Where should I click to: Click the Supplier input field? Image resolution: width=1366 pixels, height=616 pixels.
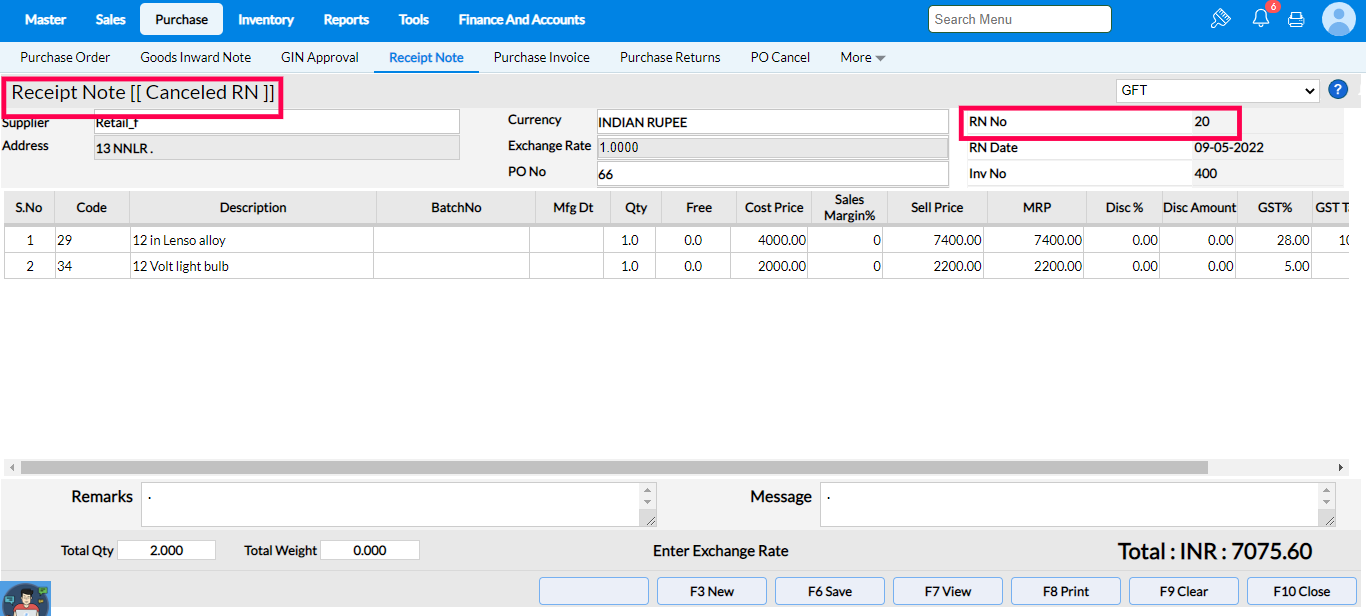tap(276, 122)
